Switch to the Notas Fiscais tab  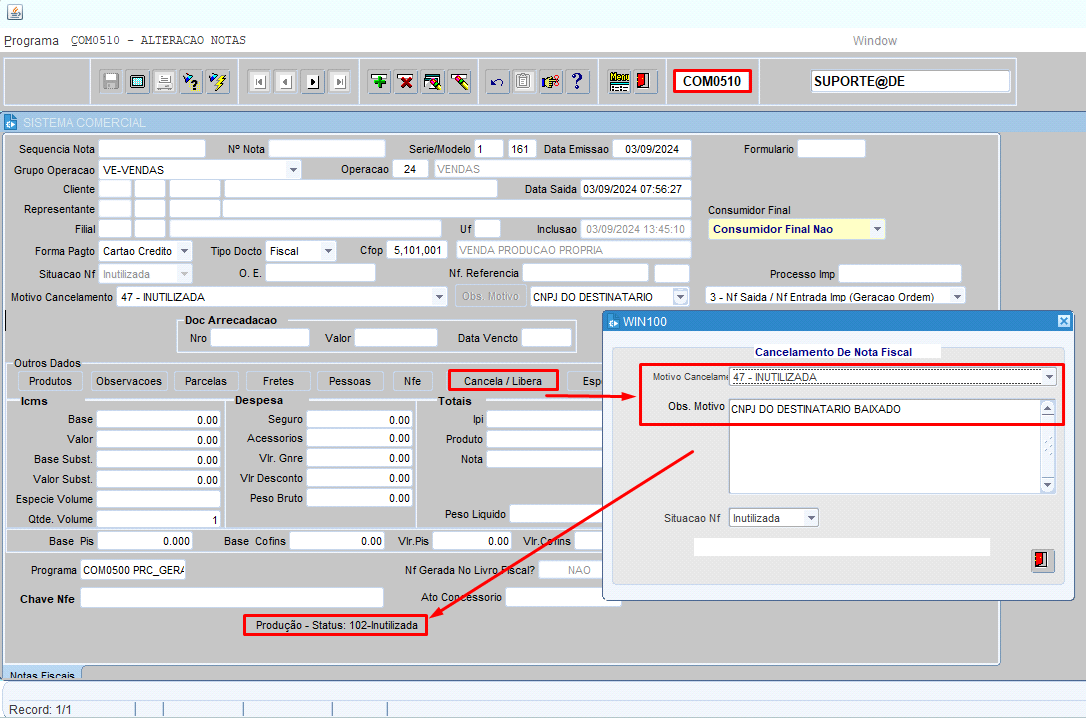click(42, 676)
